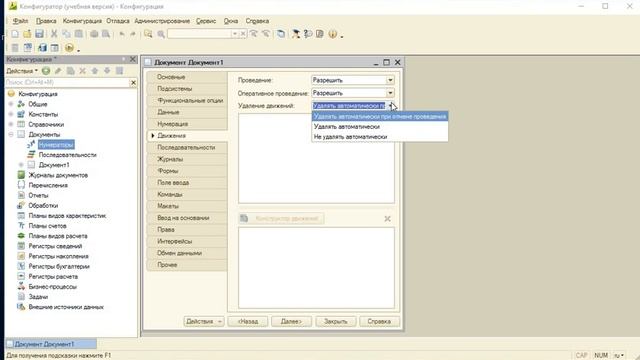Open the Actions dropdown in configuration panel
Viewport: 640px width, 360px height.
(x=22, y=71)
